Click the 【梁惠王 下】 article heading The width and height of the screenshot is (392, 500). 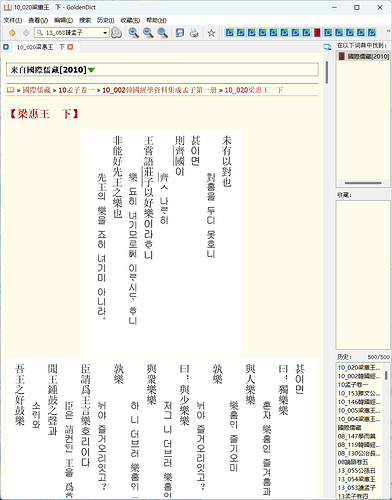(x=44, y=114)
